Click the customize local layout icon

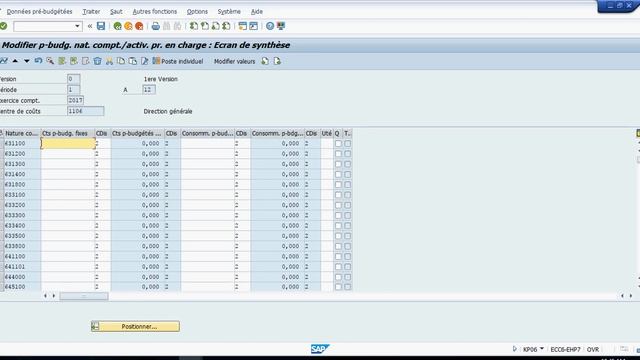pos(281,26)
